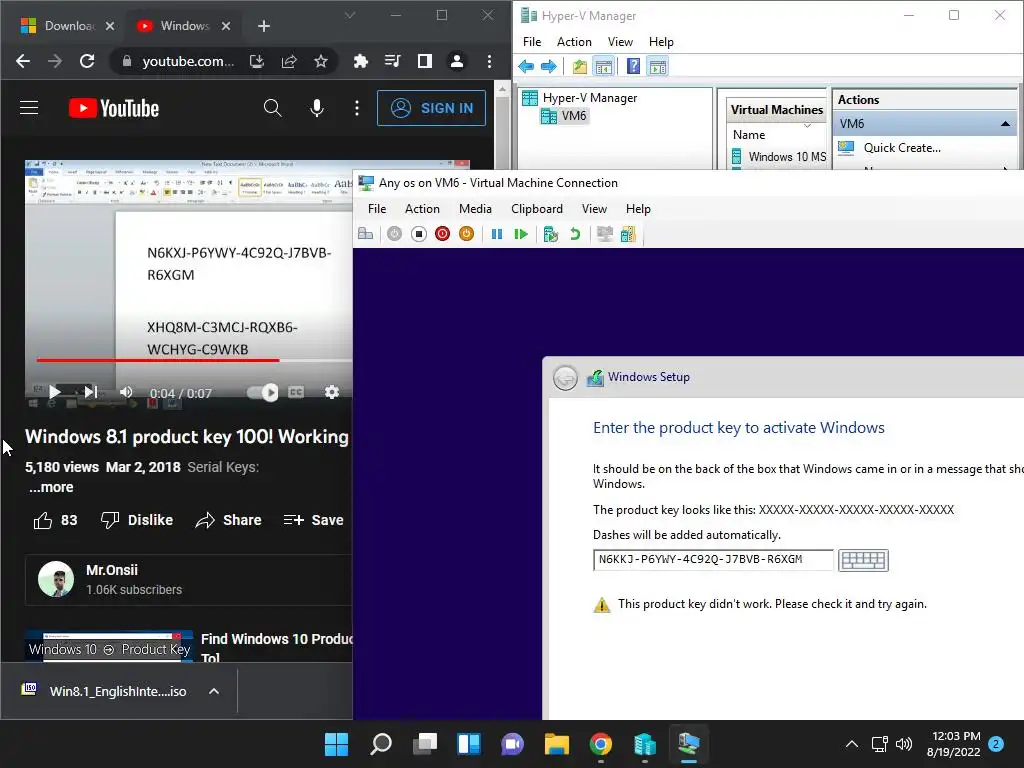Mute the YouTube video volume

tap(126, 392)
